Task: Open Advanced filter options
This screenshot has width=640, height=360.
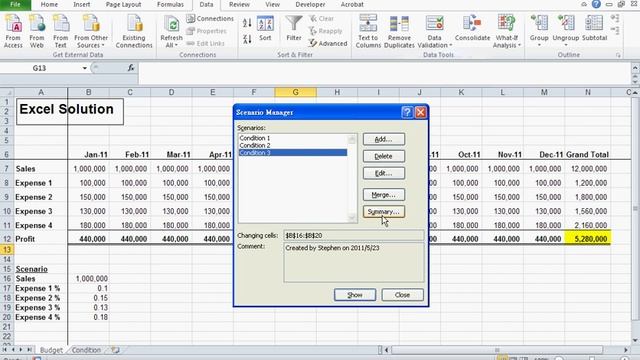Action: click(x=328, y=43)
